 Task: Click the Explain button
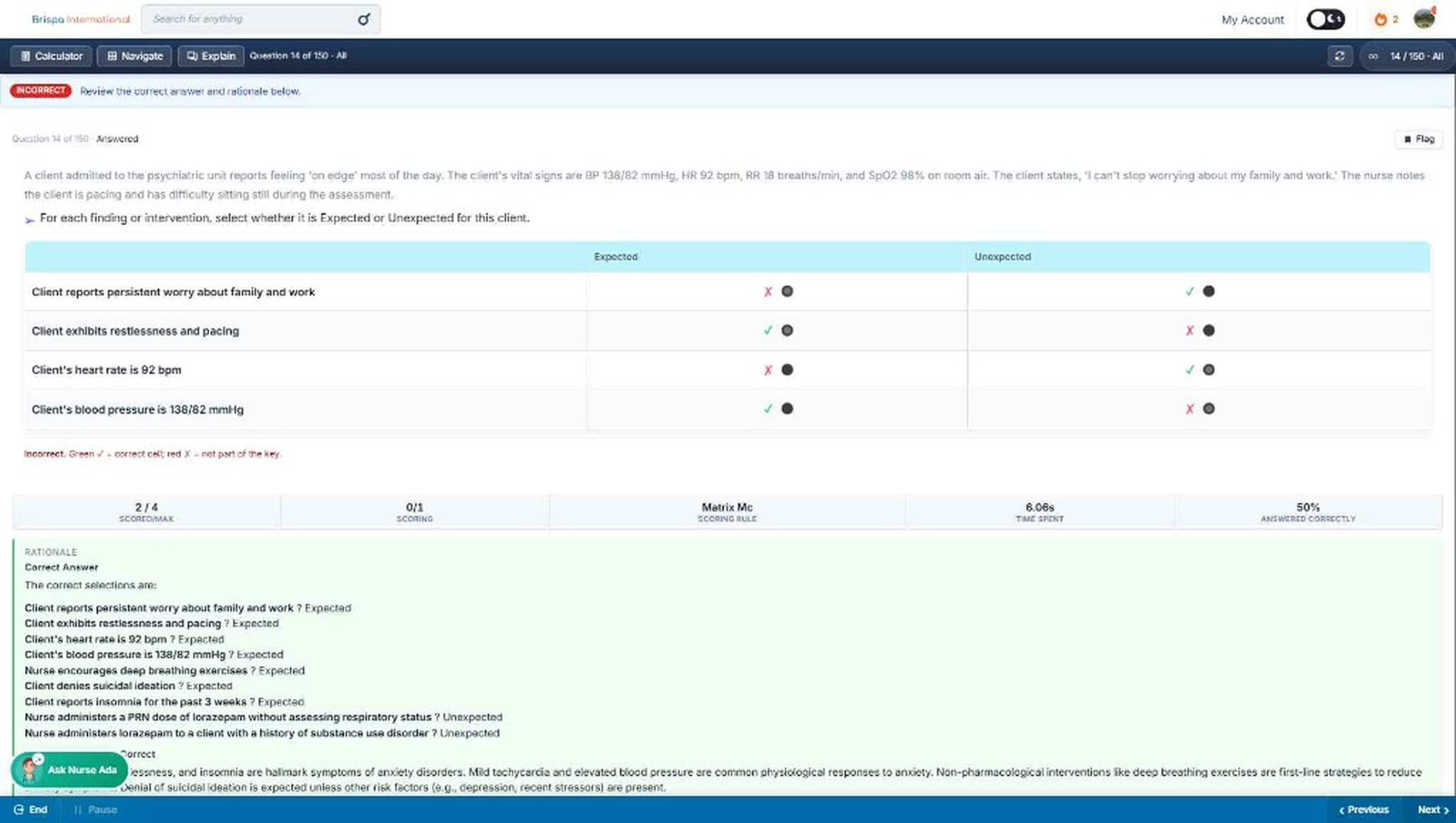click(211, 55)
